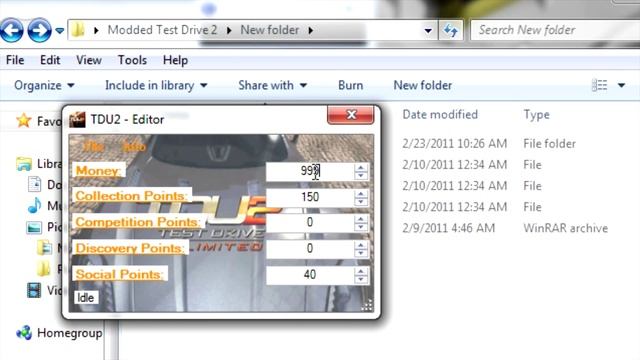This screenshot has width=640, height=360.
Task: Expand the arrow after New folder breadcrumb
Action: 311,30
